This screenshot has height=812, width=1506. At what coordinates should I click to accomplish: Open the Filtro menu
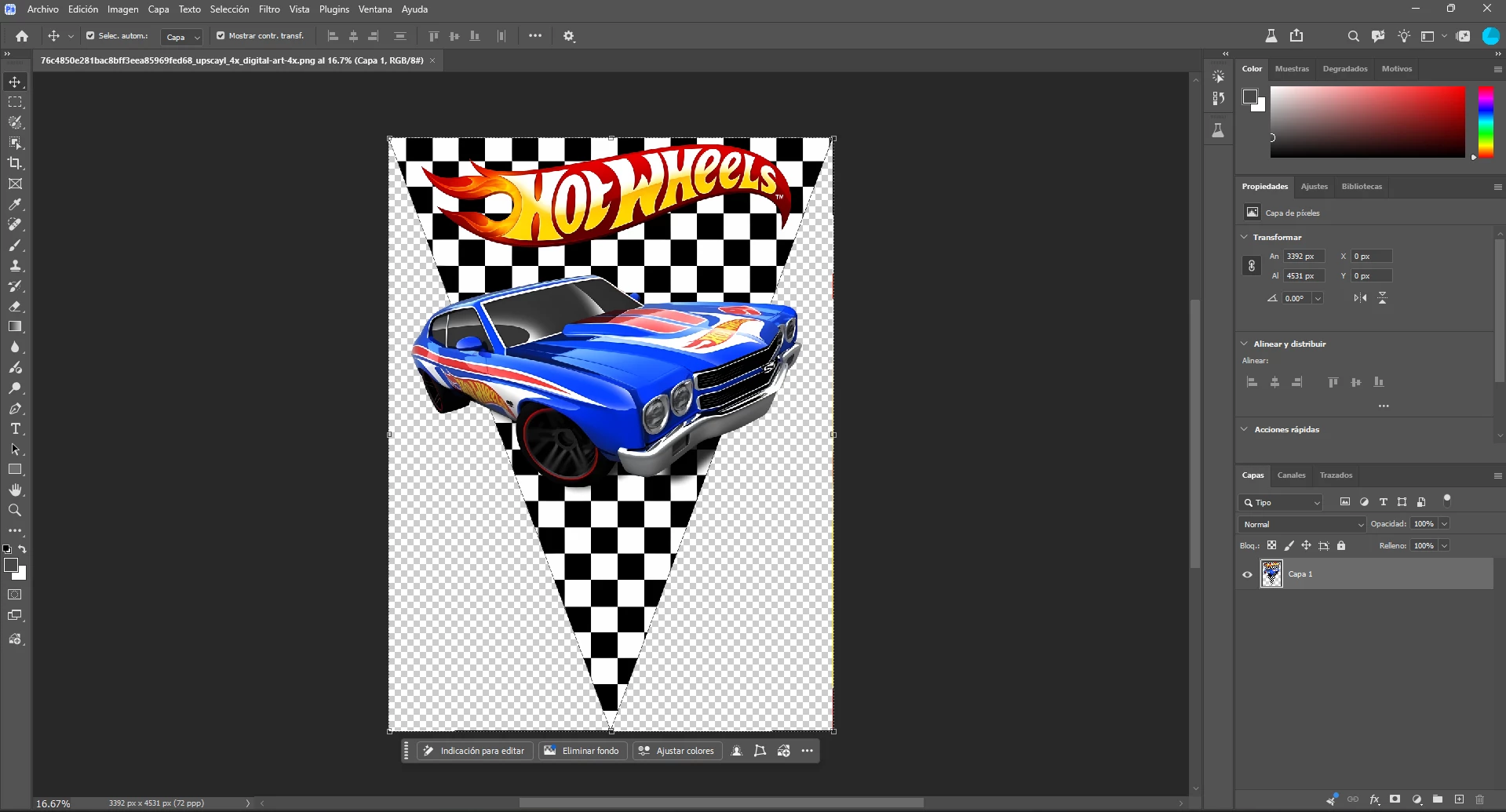[x=269, y=9]
